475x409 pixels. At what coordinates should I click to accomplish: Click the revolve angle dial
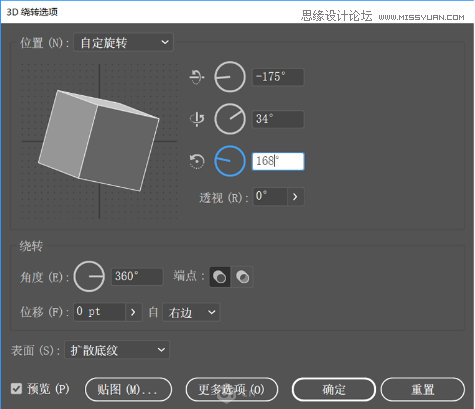pos(89,276)
